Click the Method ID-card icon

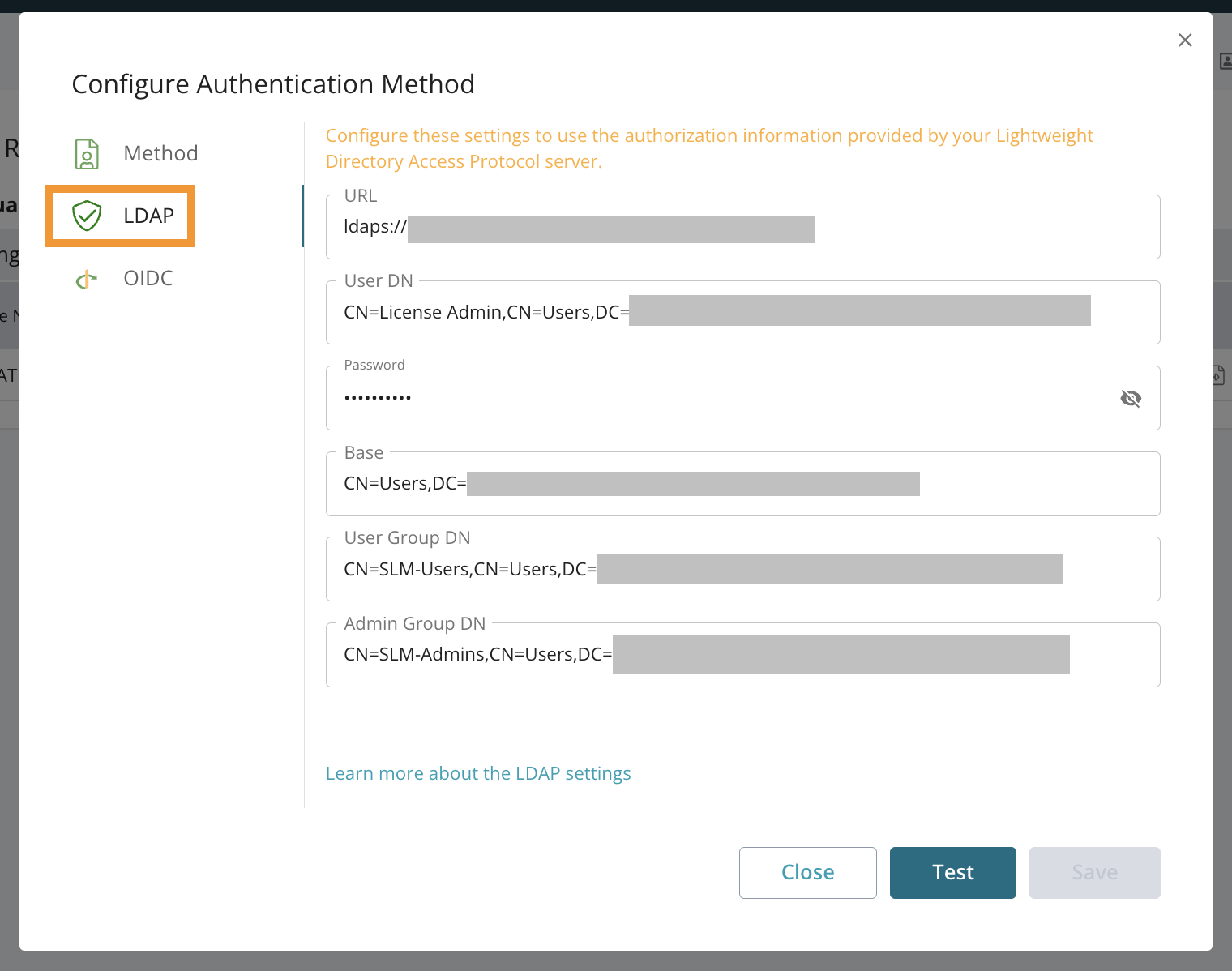(87, 153)
